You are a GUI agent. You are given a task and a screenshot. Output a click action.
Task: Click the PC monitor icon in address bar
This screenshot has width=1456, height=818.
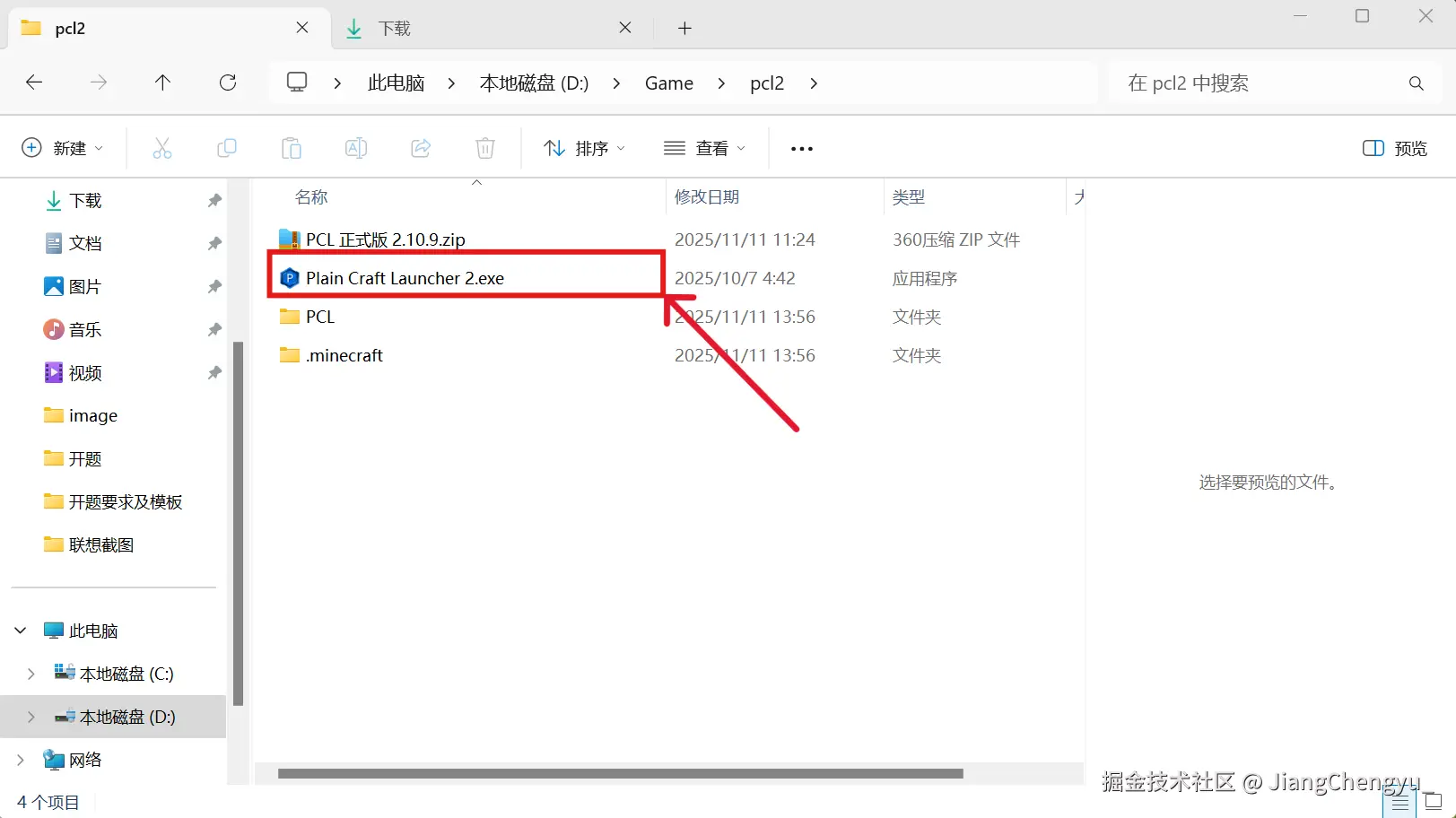(297, 83)
